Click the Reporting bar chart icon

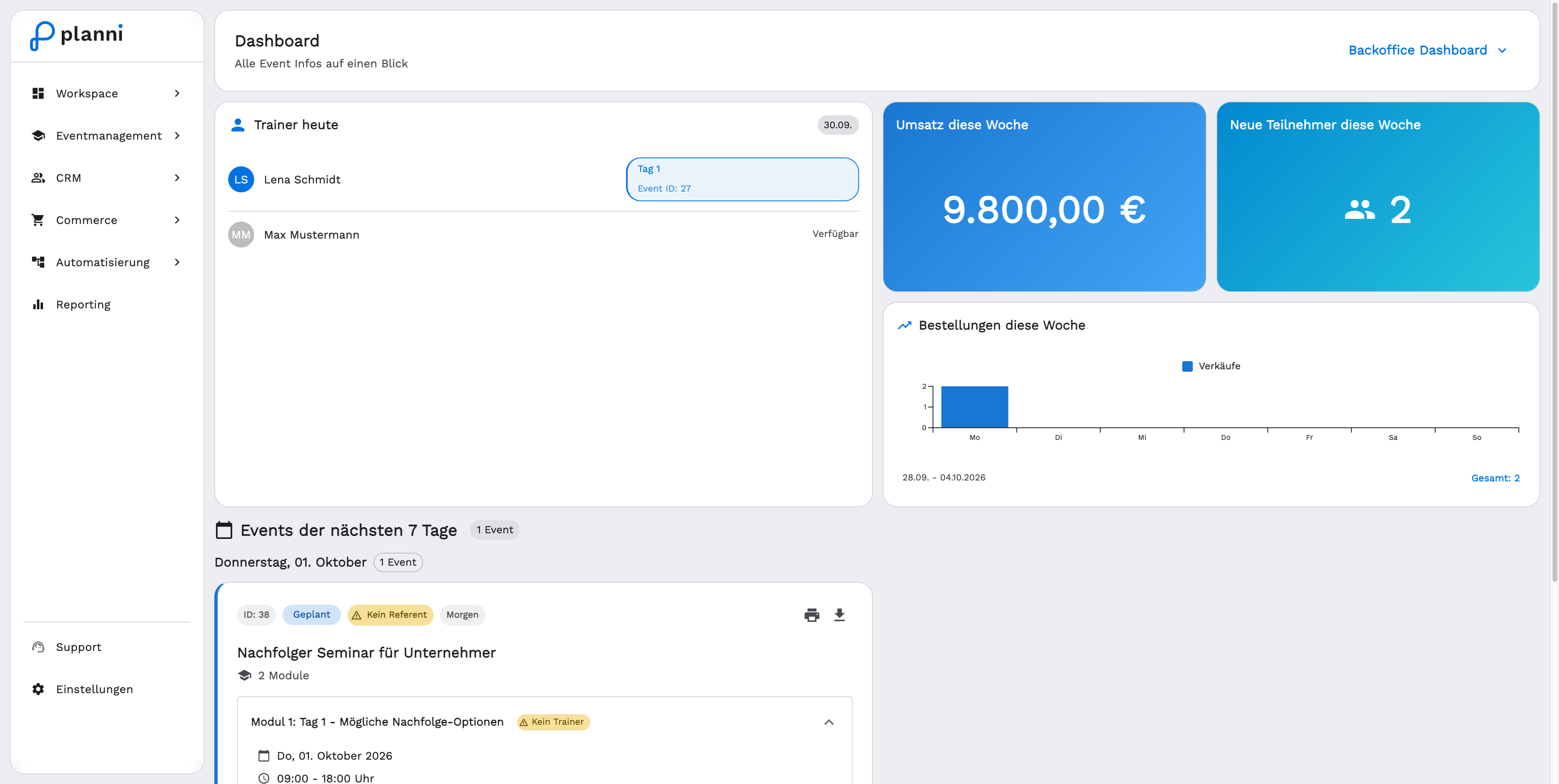[38, 304]
